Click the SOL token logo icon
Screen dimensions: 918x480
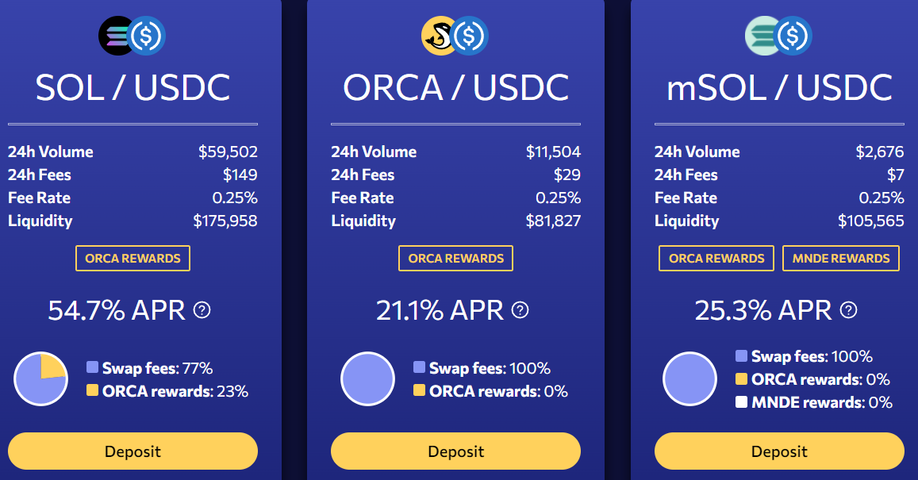pyautogui.click(x=116, y=36)
